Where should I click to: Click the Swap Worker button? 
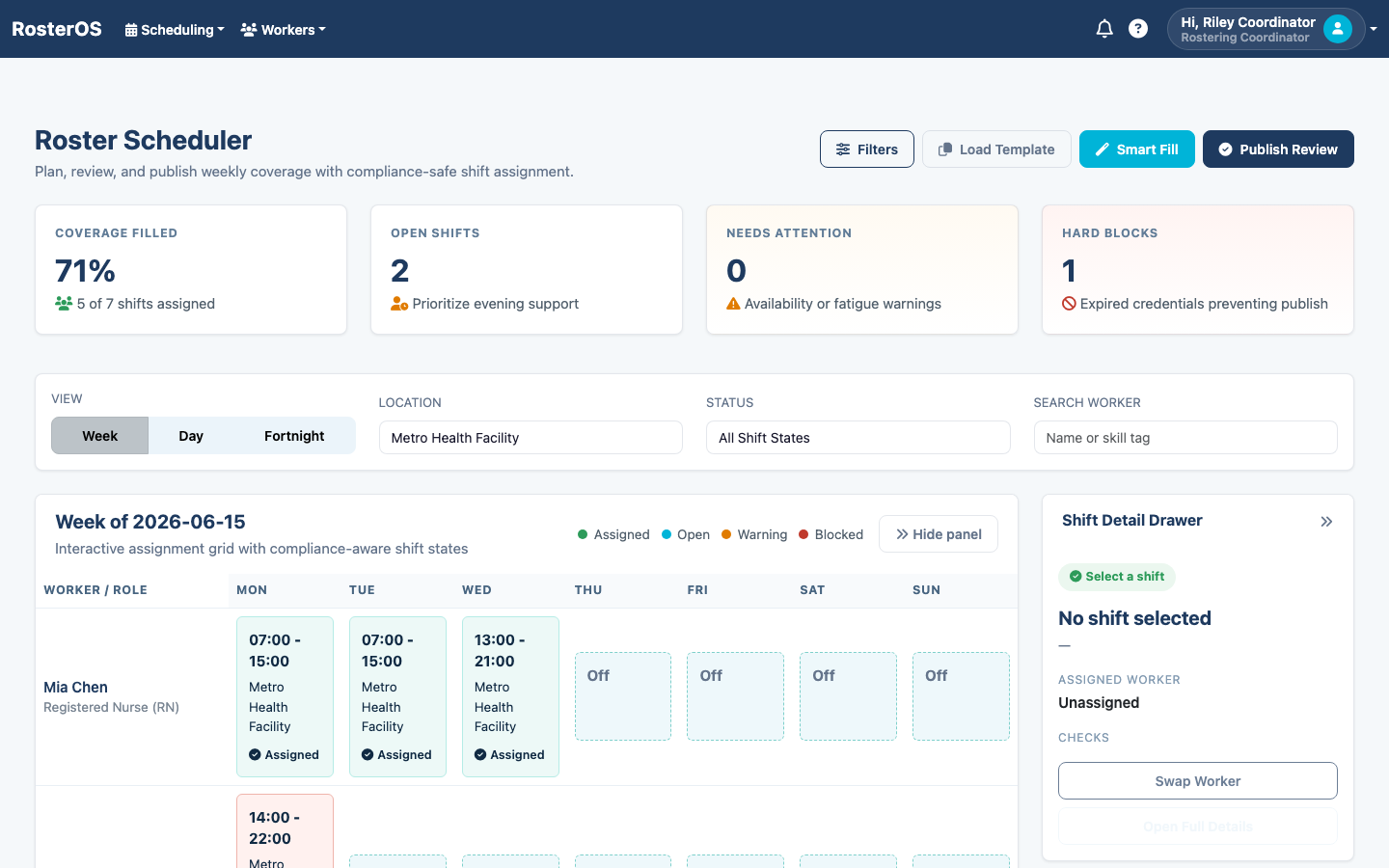(x=1198, y=781)
